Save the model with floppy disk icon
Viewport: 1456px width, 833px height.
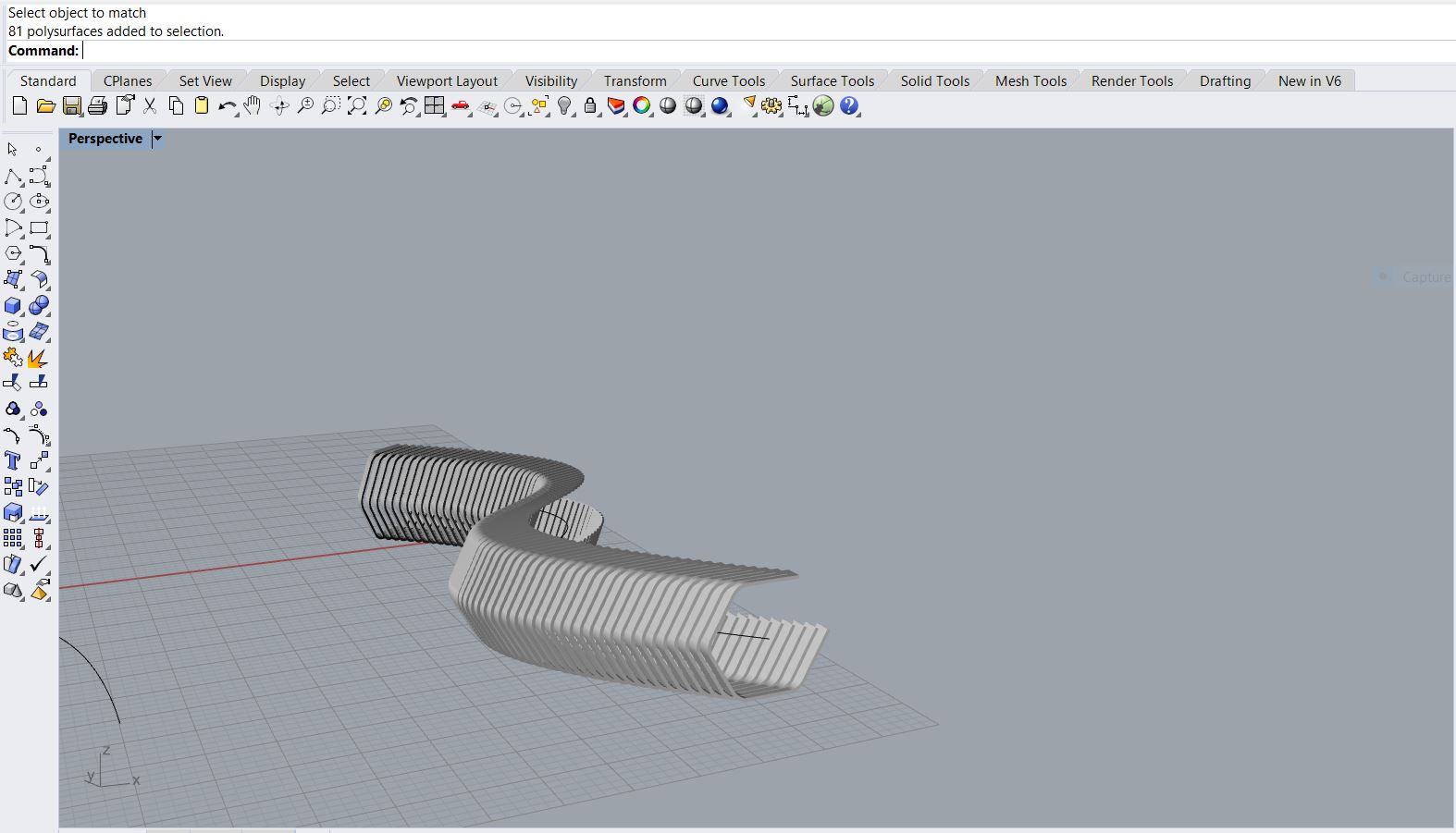point(72,106)
